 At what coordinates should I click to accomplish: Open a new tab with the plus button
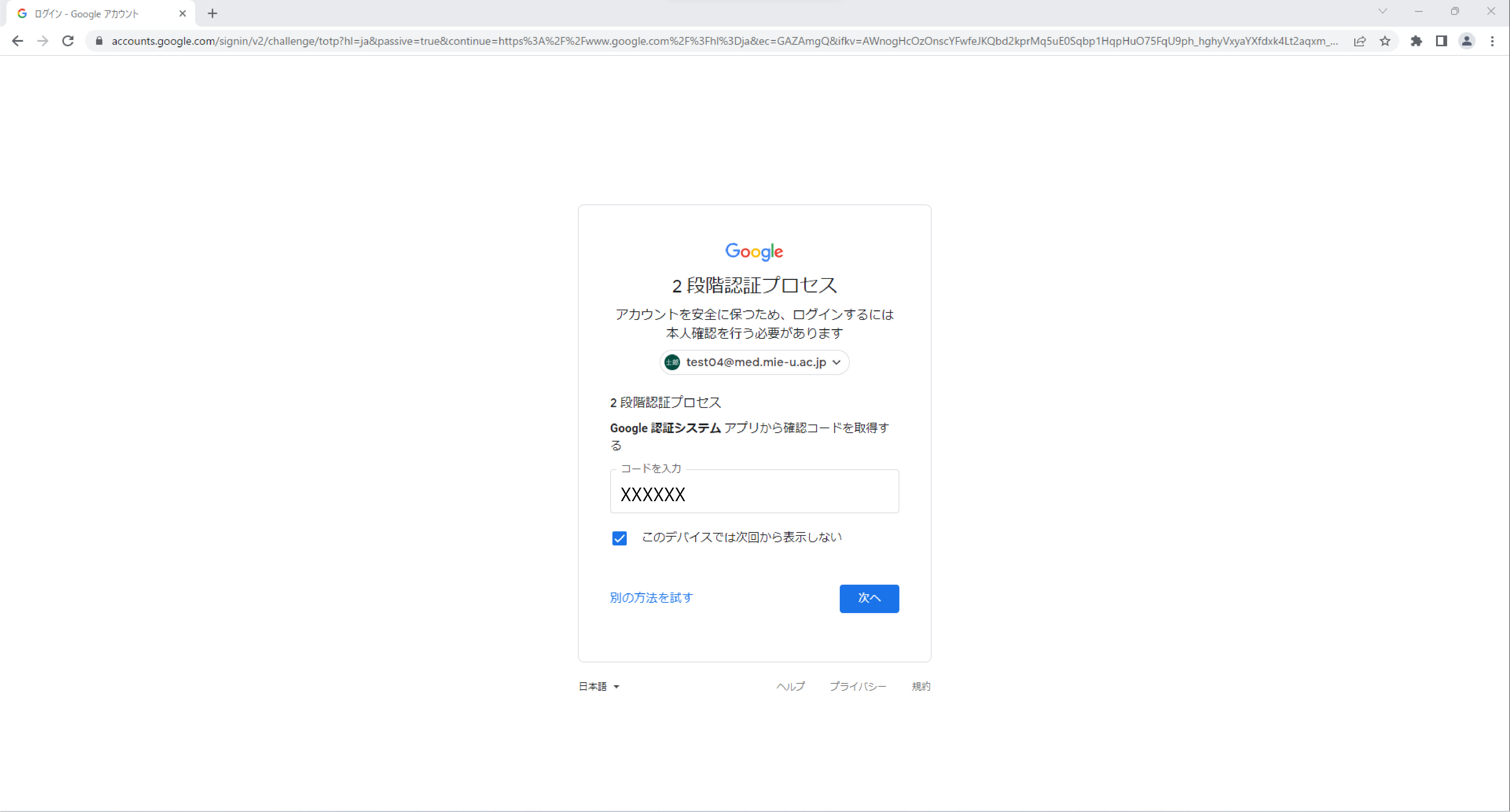tap(213, 14)
